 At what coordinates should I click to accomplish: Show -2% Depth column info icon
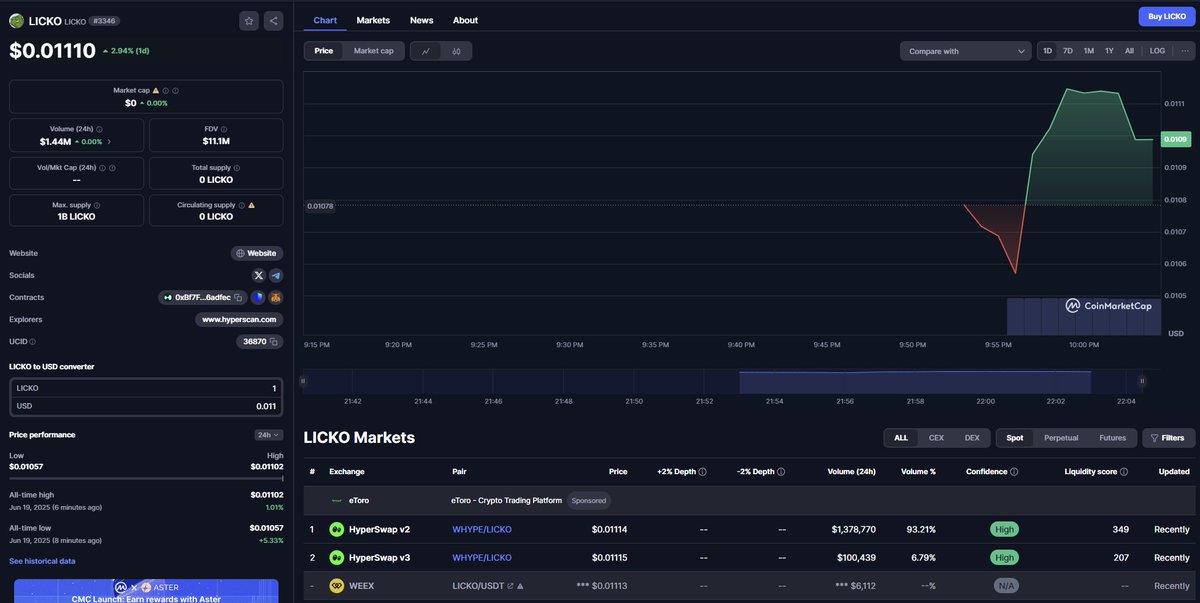pyautogui.click(x=782, y=471)
